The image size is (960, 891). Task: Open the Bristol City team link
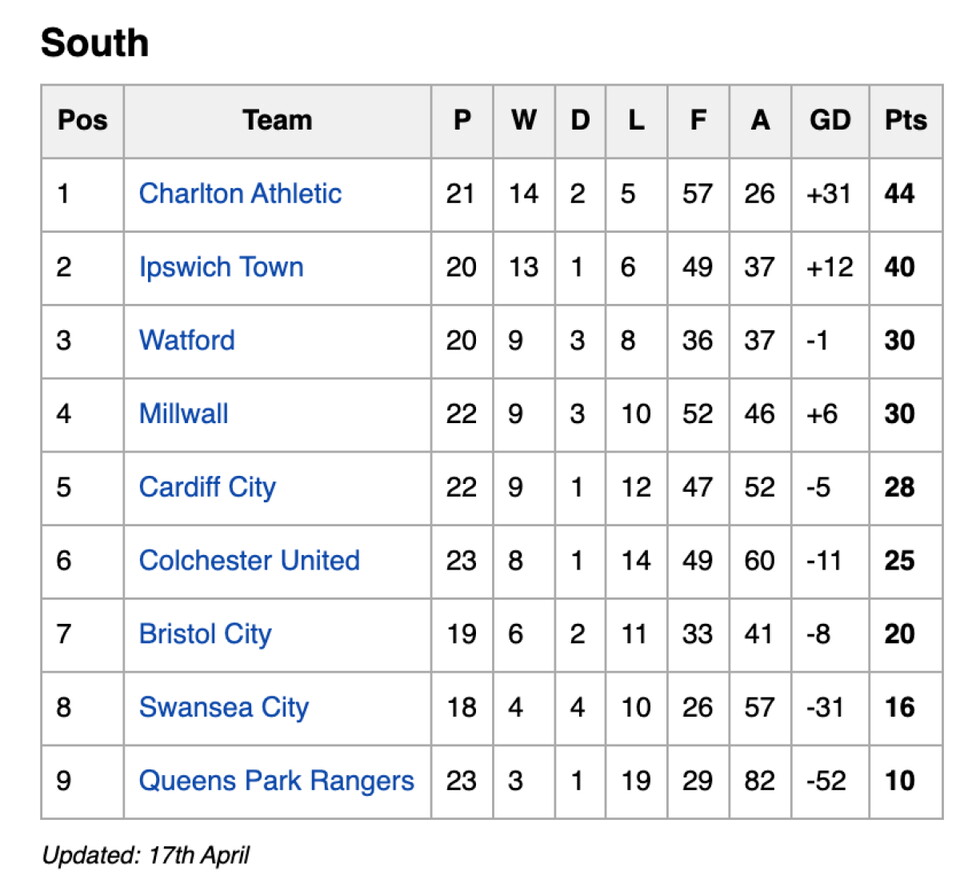205,634
